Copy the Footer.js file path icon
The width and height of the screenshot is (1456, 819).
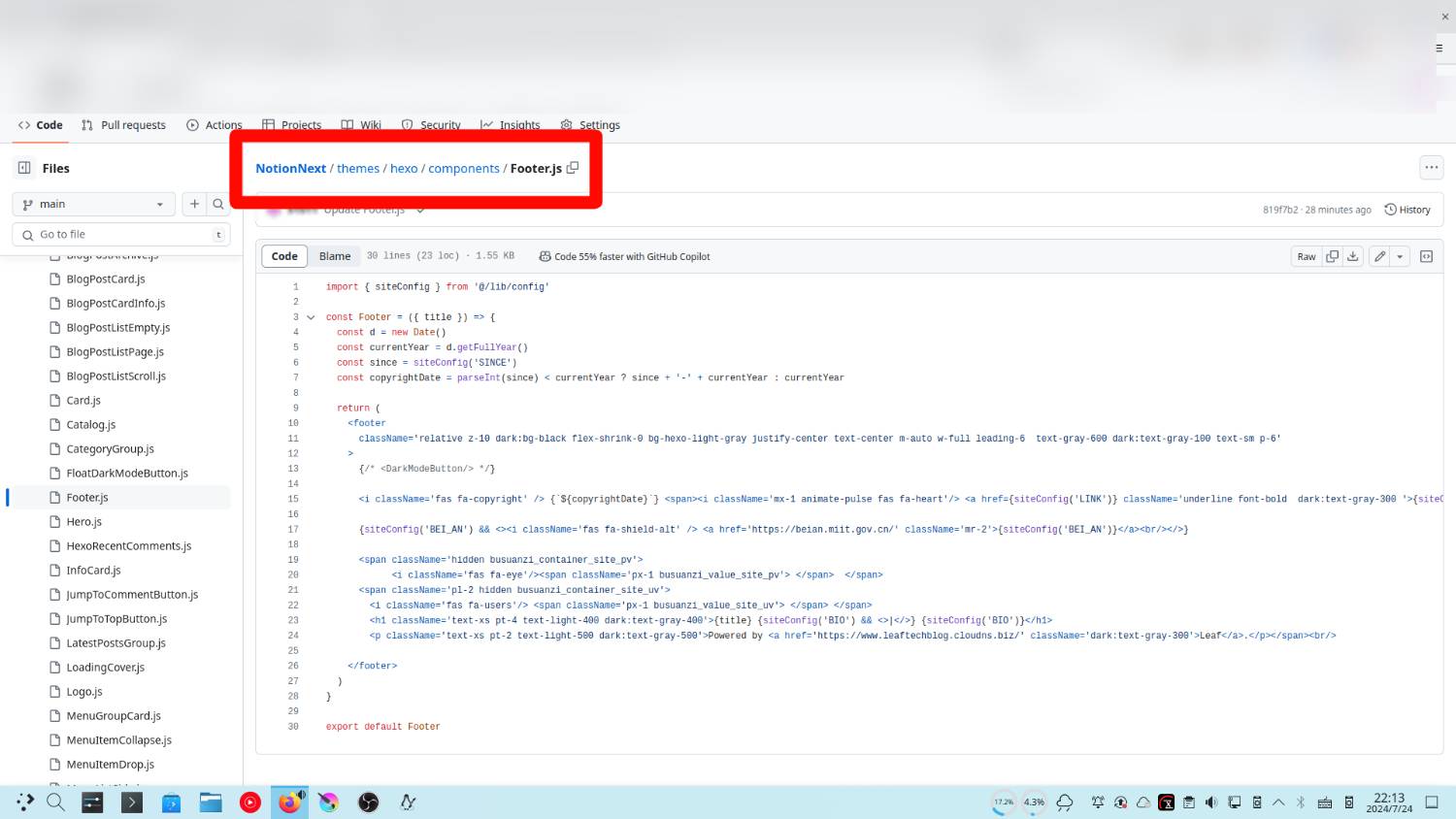(573, 168)
